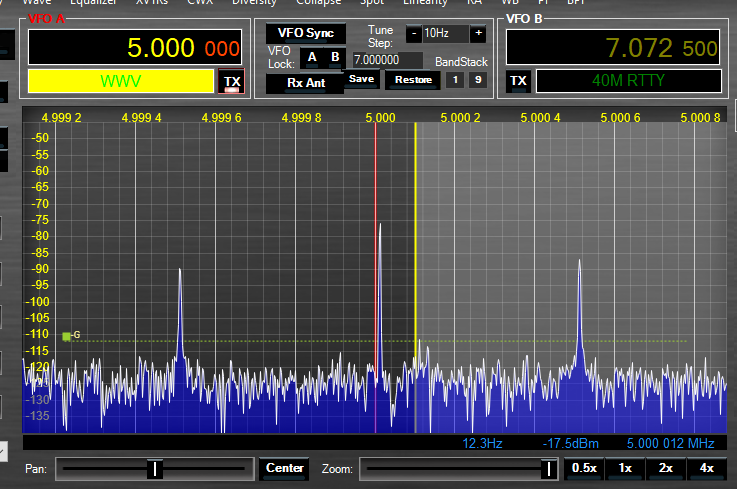The height and width of the screenshot is (489, 737).
Task: Increase tune step with plus button
Action: (478, 33)
